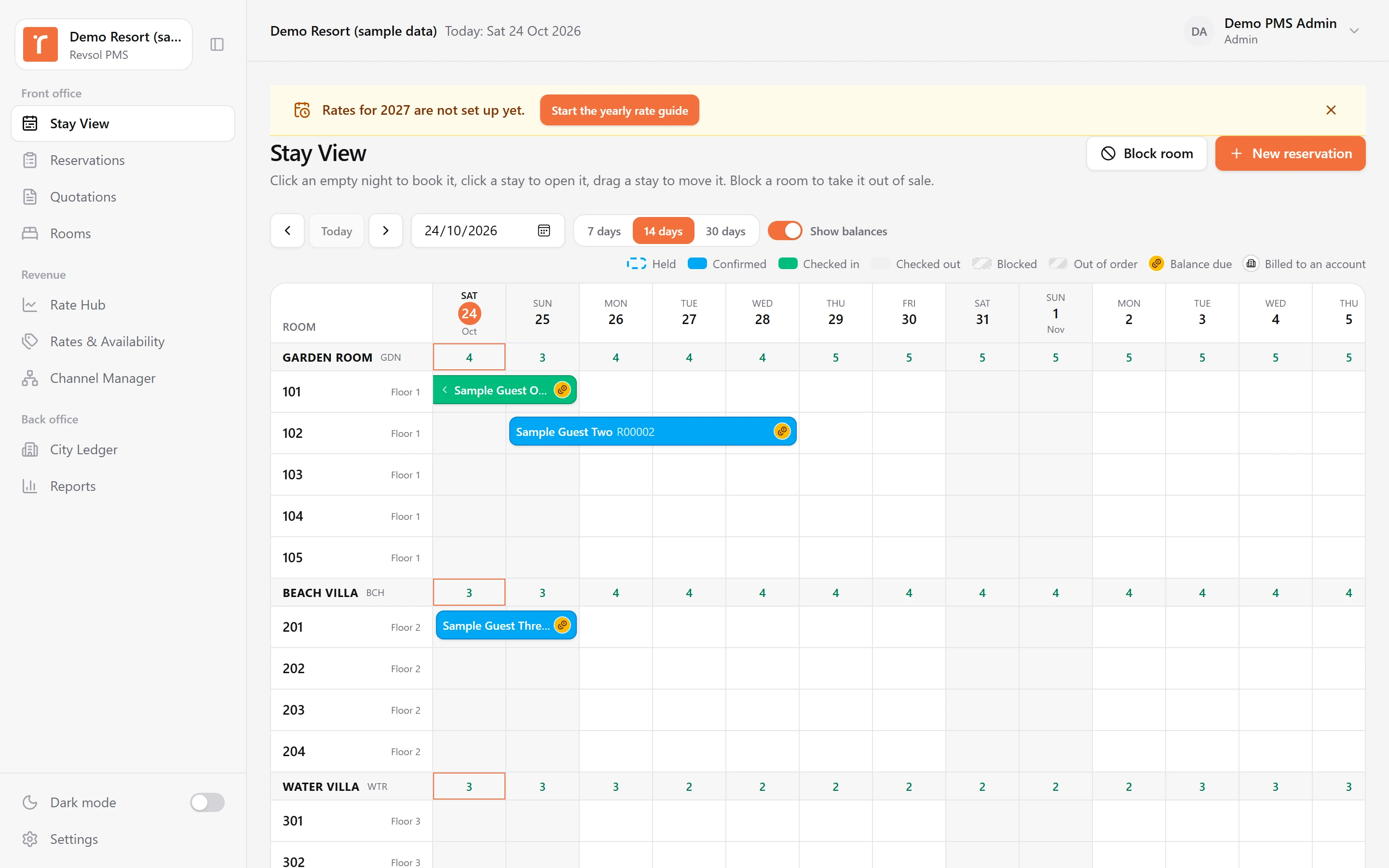
Task: Click the Dark mode moon icon
Action: [x=30, y=802]
